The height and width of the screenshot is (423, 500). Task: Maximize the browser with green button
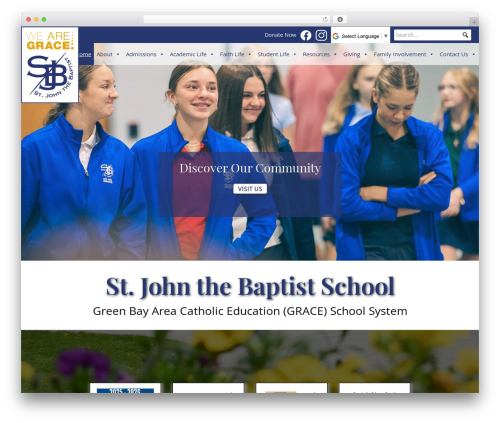(44, 20)
